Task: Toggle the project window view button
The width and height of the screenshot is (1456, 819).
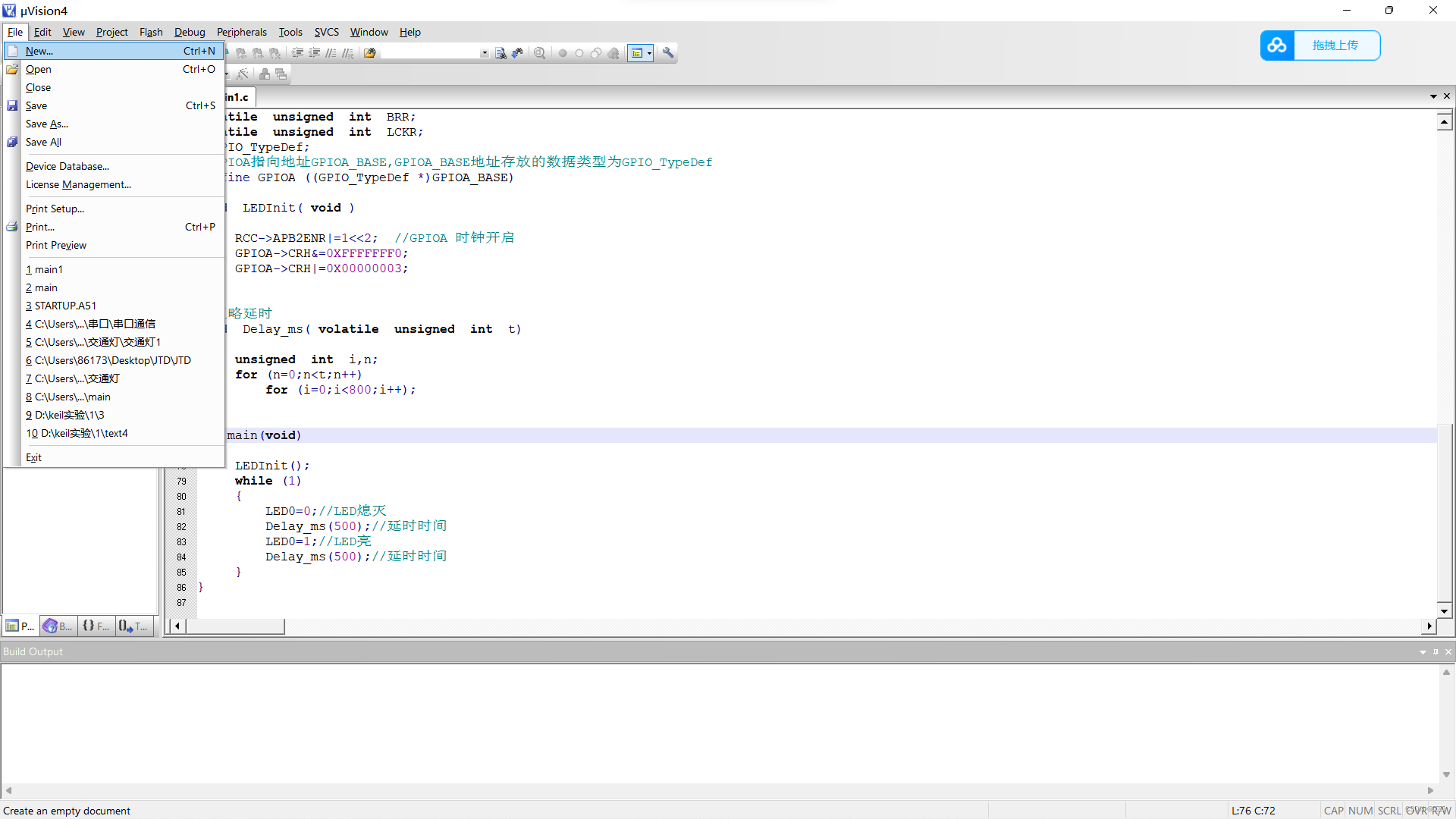Action: pyautogui.click(x=637, y=53)
